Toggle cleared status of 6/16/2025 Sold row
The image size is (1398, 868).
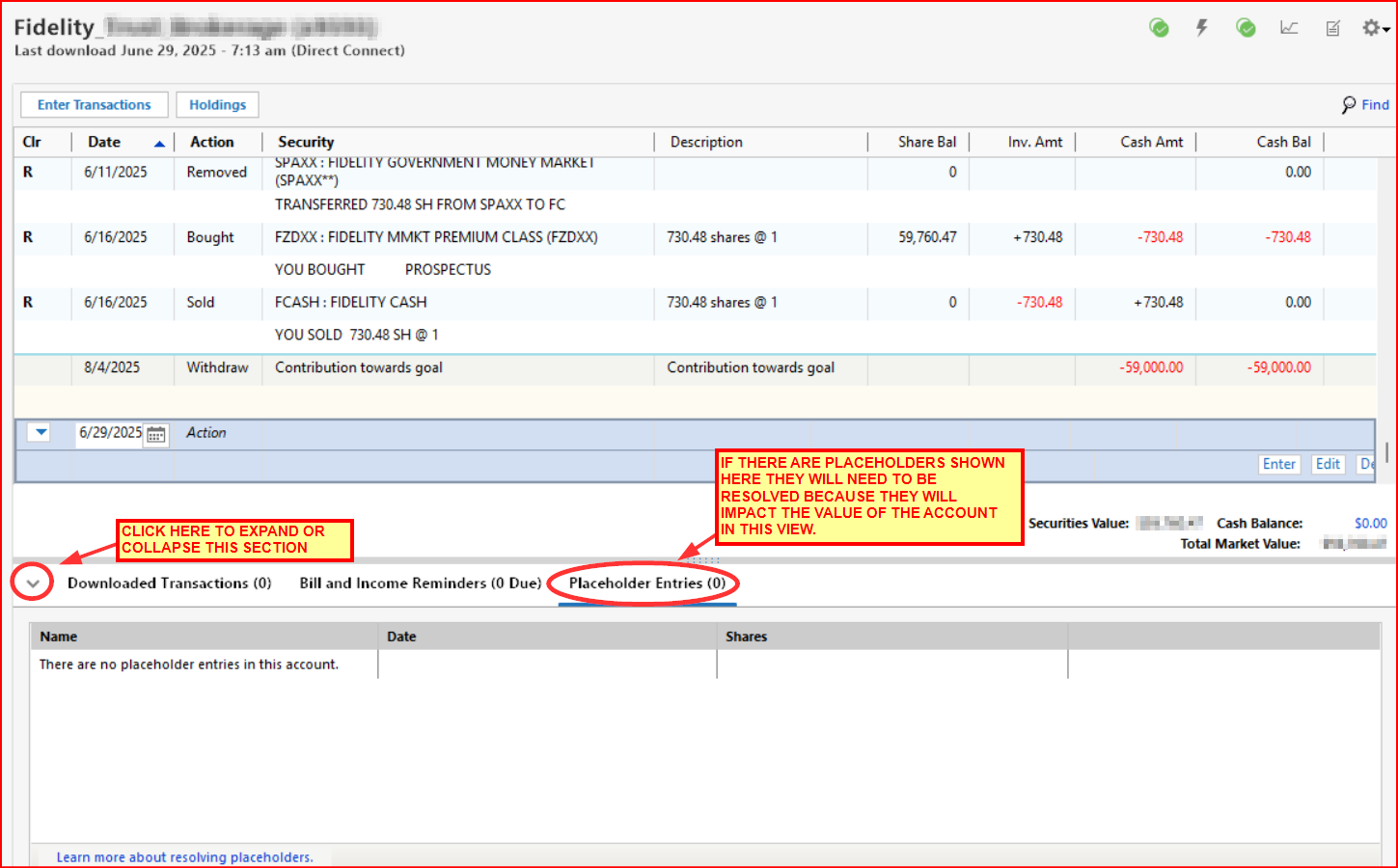pyautogui.click(x=28, y=303)
